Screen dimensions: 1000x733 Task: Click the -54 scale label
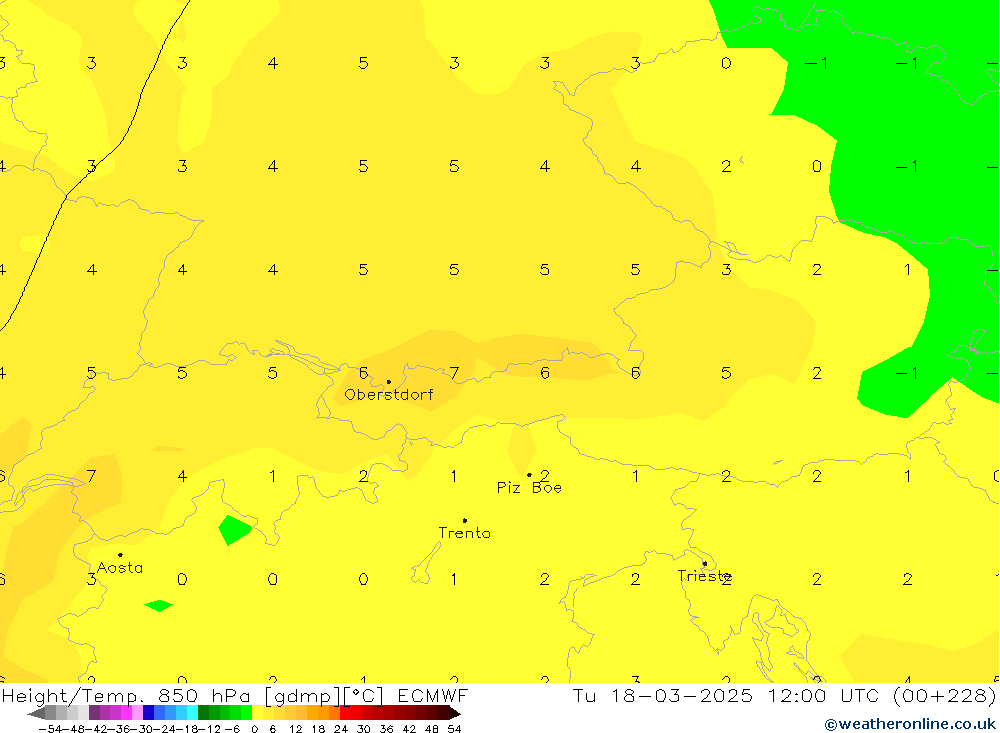(50, 729)
